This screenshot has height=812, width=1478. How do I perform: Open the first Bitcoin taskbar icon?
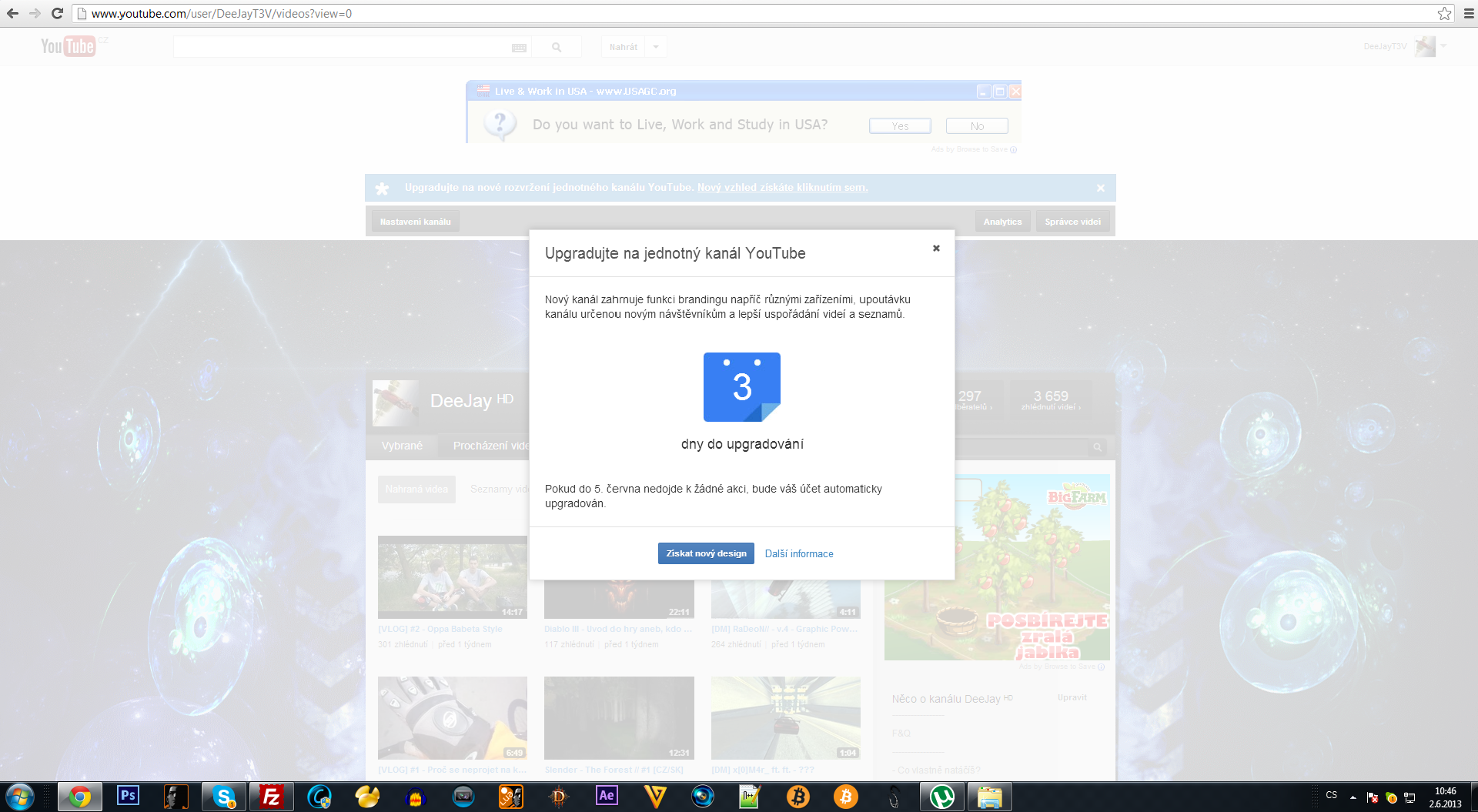pos(798,797)
